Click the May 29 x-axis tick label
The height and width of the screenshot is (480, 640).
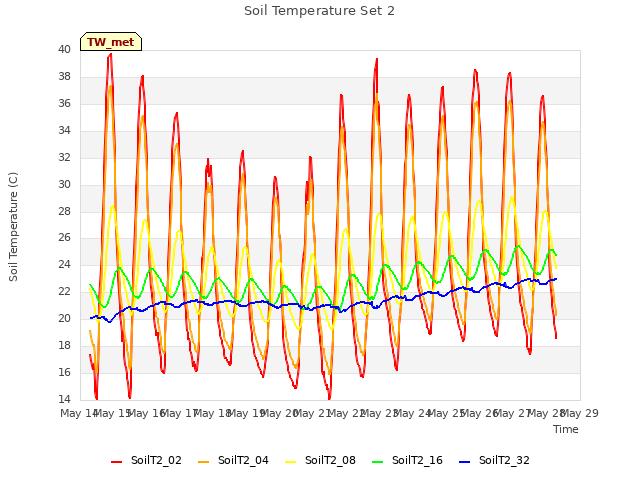click(x=582, y=413)
